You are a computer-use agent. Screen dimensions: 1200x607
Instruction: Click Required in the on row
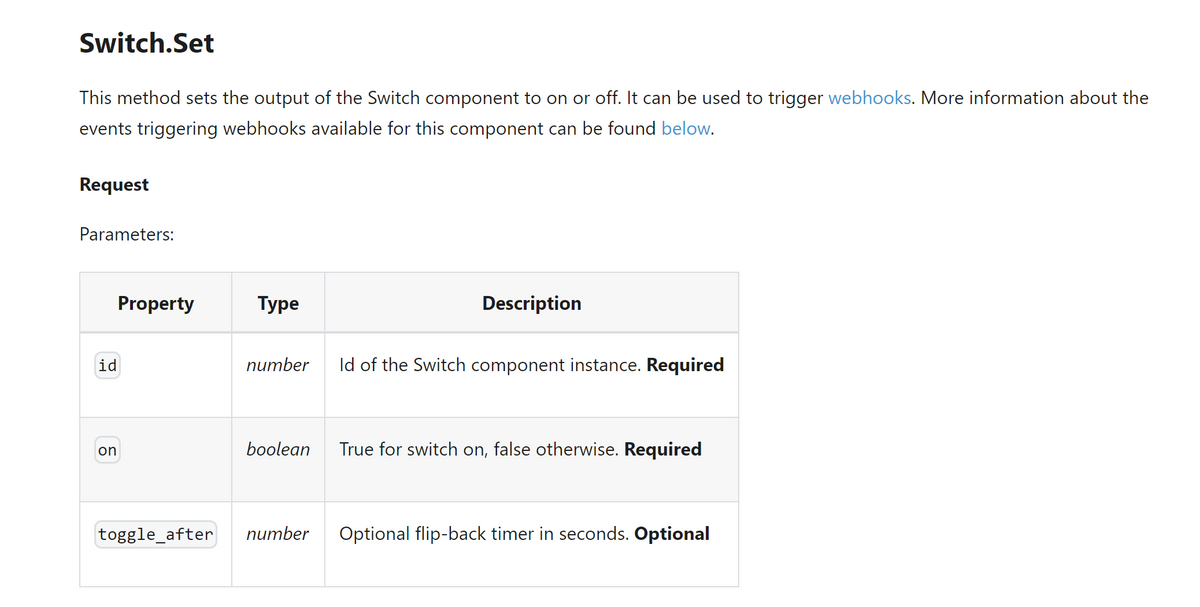pyautogui.click(x=663, y=449)
